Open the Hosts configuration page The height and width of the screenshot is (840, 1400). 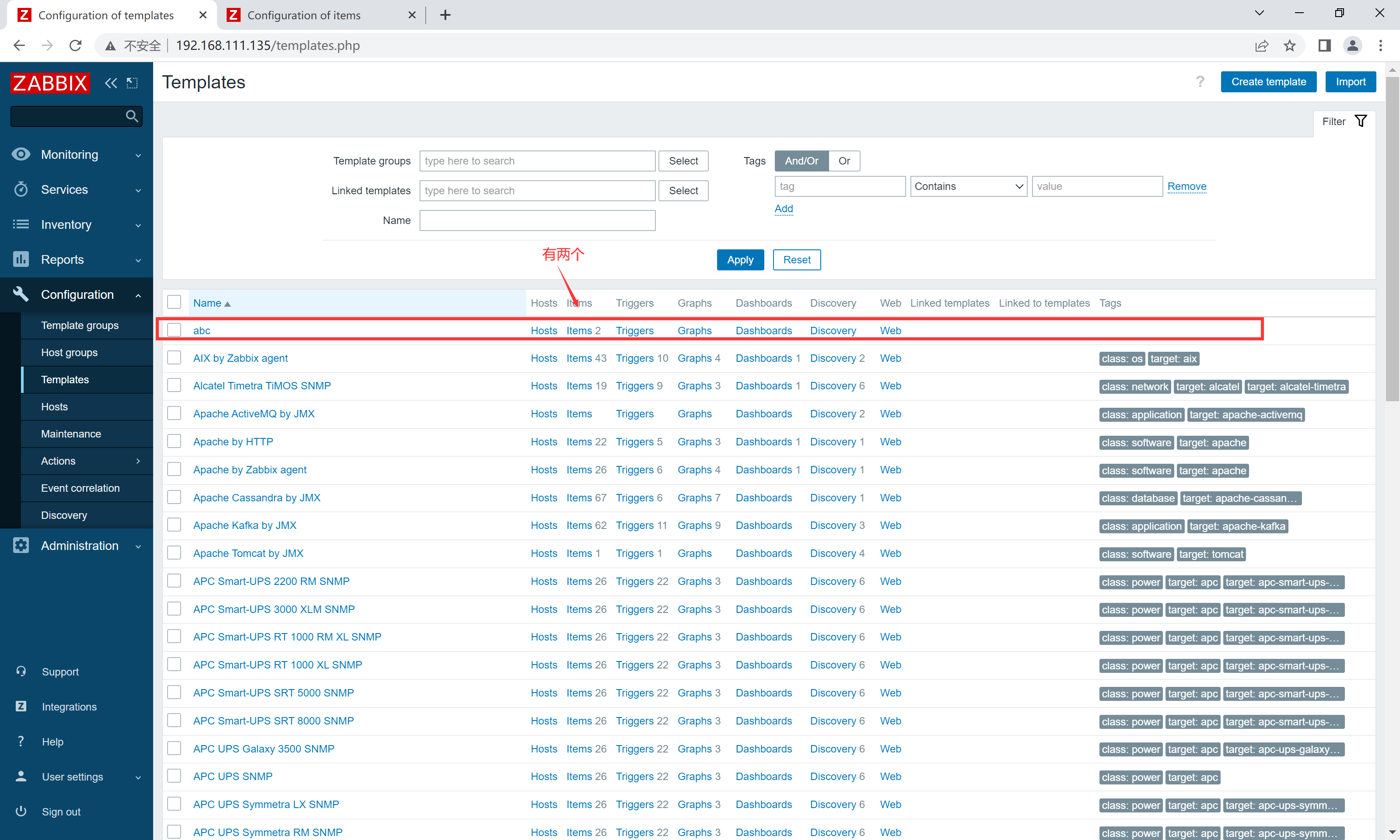(x=54, y=406)
